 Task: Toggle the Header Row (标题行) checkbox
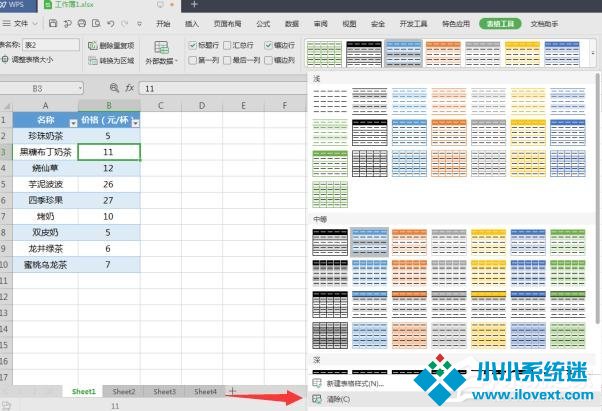pos(192,45)
